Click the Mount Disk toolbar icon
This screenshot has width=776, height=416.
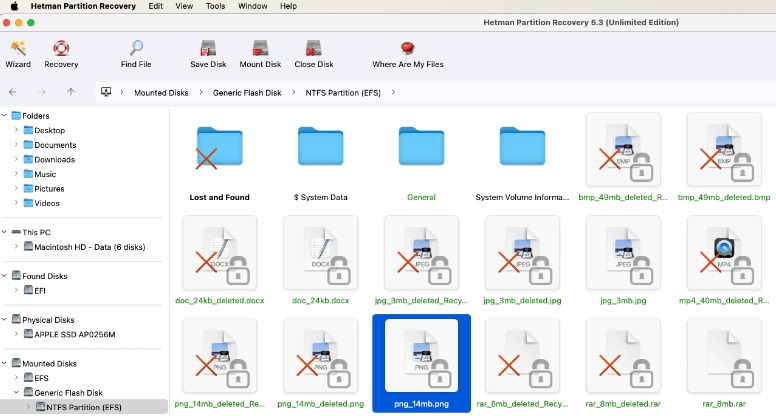260,48
